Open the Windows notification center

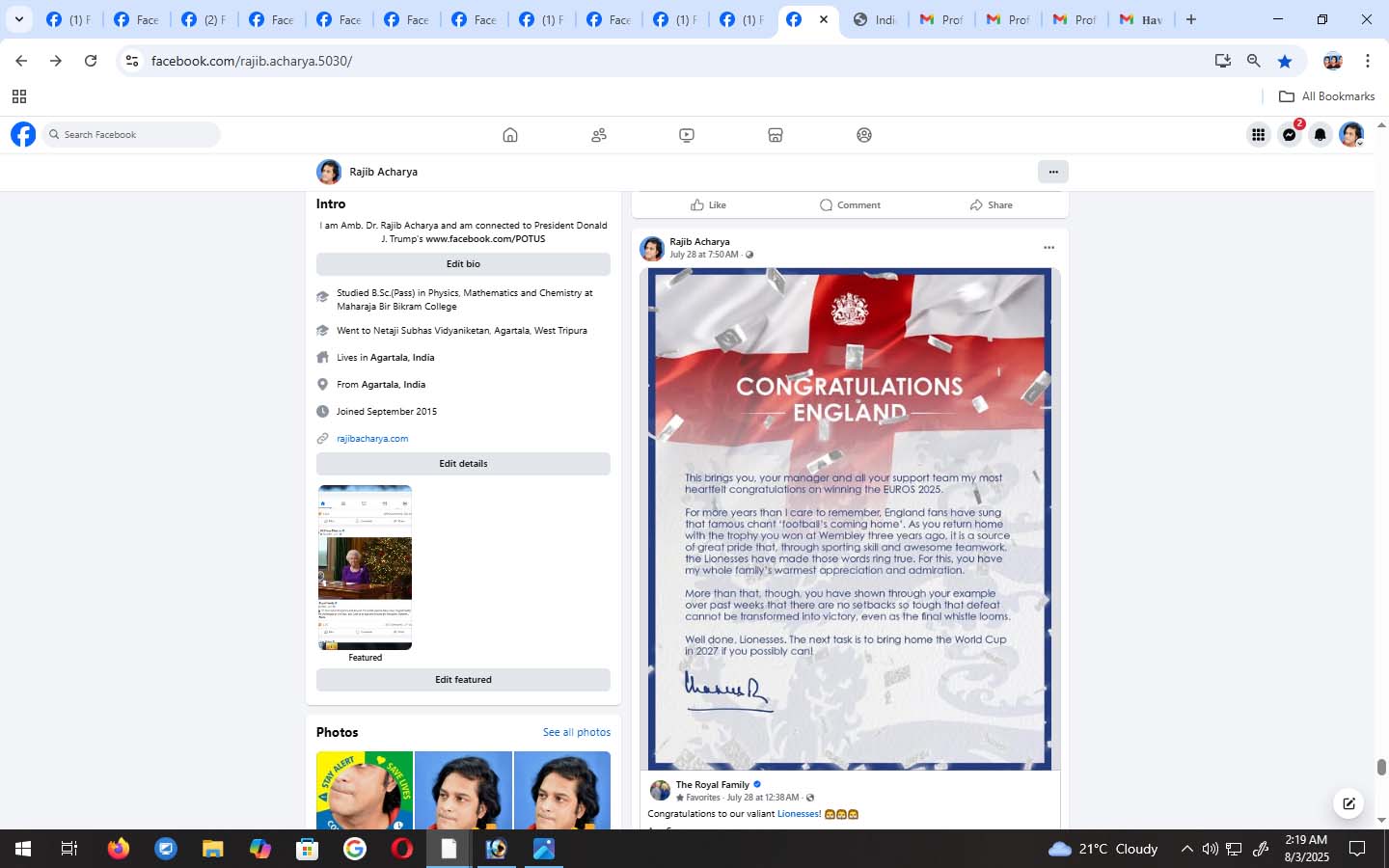point(1357,849)
